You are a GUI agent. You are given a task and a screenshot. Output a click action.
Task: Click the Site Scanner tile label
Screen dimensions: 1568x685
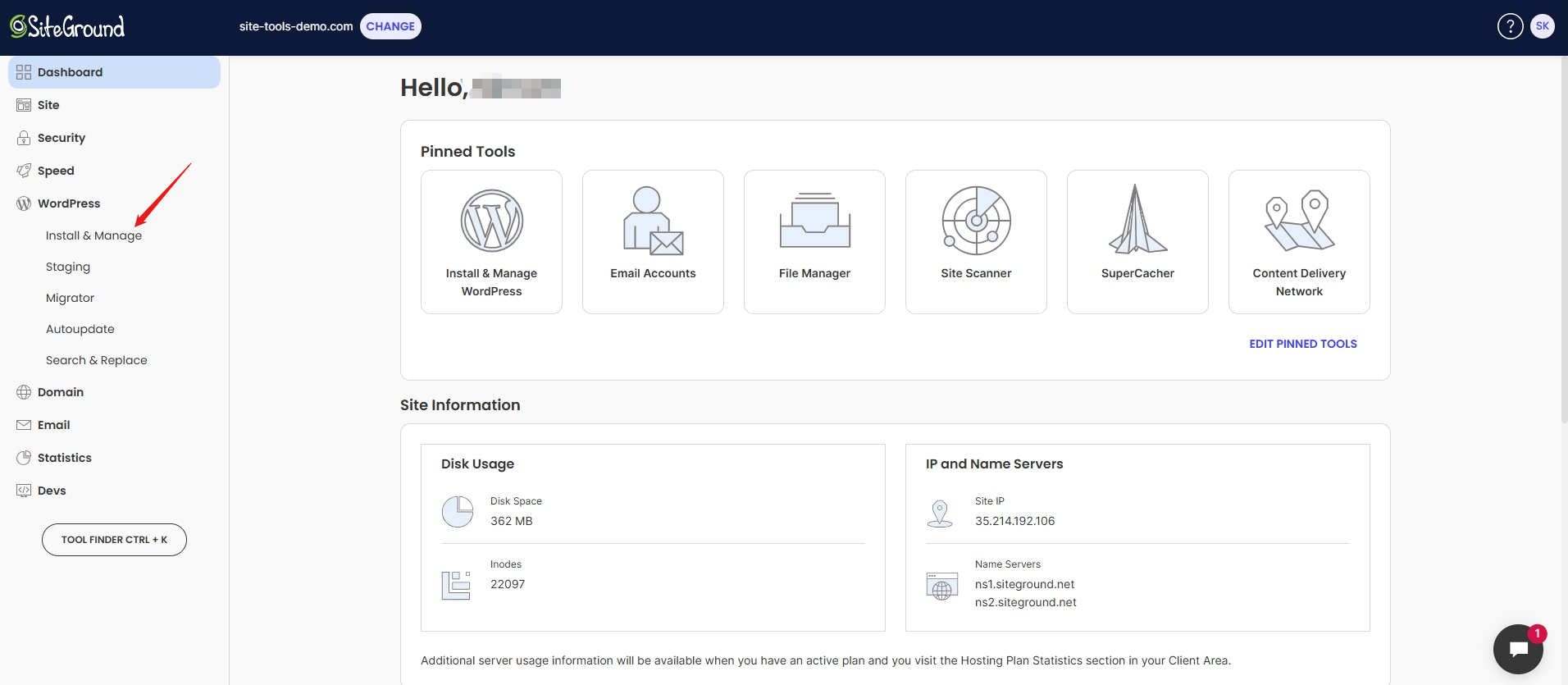click(976, 273)
